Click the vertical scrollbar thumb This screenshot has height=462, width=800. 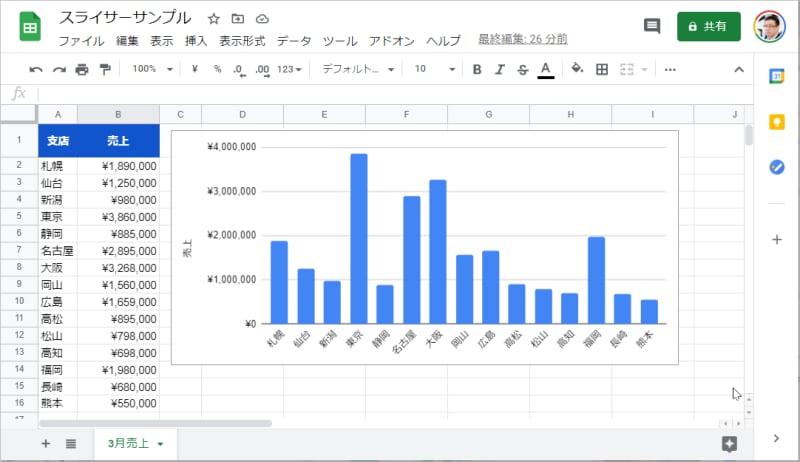(748, 135)
